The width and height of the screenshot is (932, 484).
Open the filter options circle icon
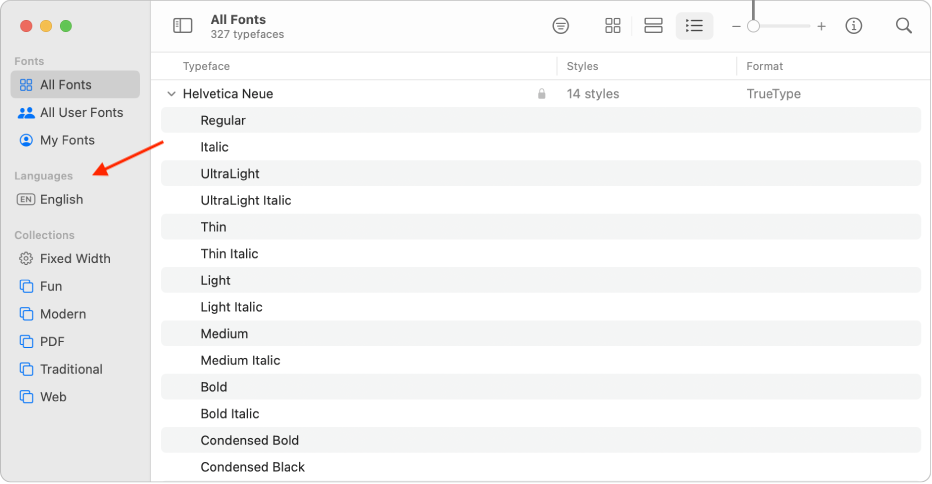[561, 26]
